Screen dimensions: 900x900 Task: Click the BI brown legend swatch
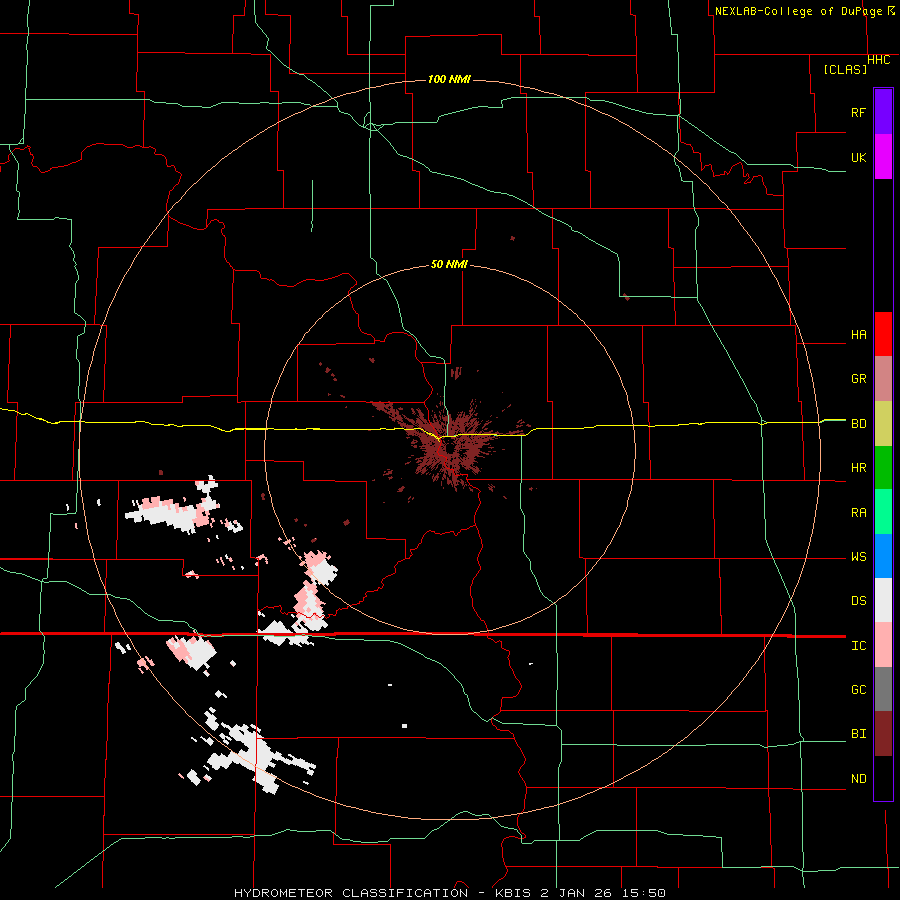pyautogui.click(x=883, y=734)
